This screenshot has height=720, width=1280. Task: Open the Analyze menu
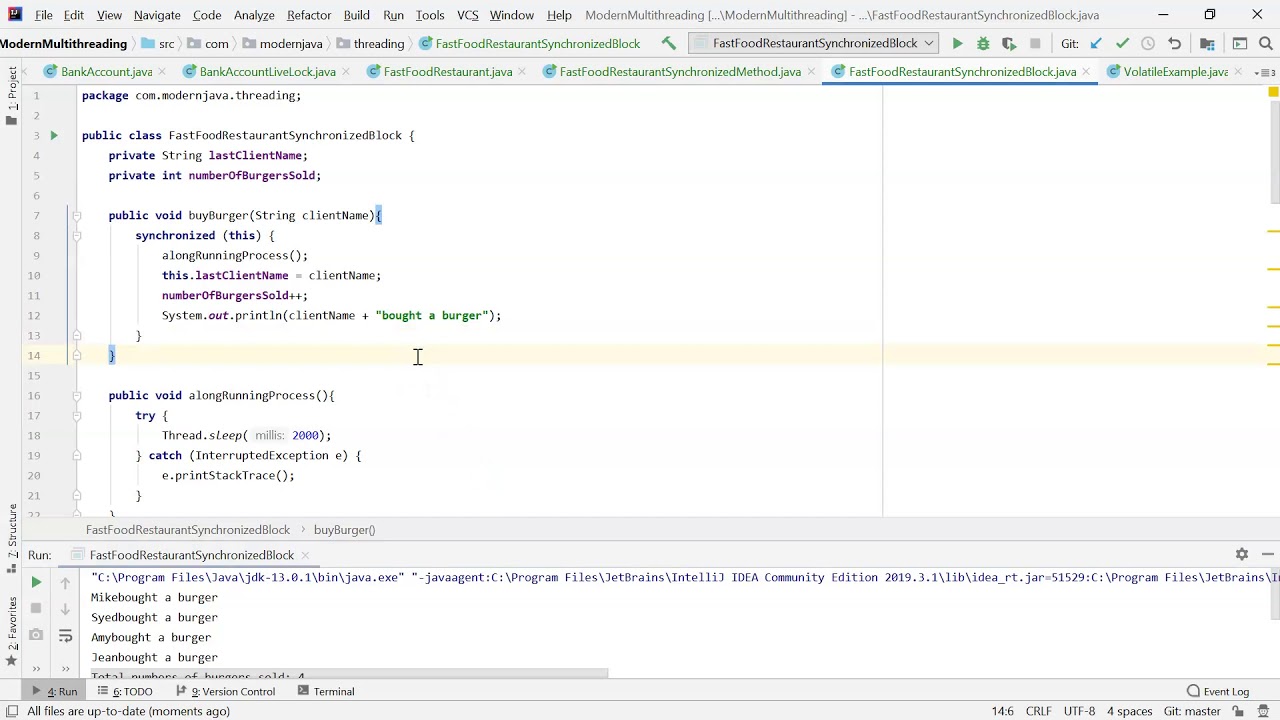pos(254,15)
